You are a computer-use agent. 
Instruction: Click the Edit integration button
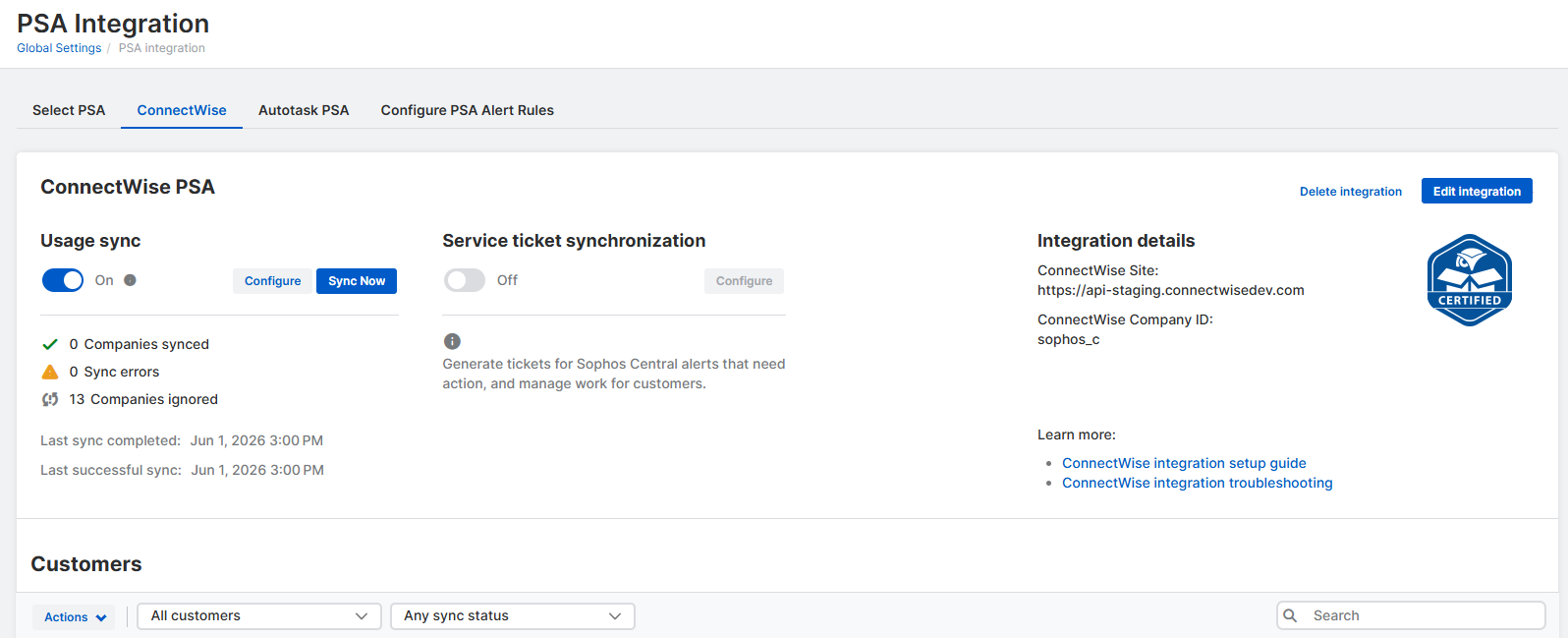pyautogui.click(x=1477, y=192)
